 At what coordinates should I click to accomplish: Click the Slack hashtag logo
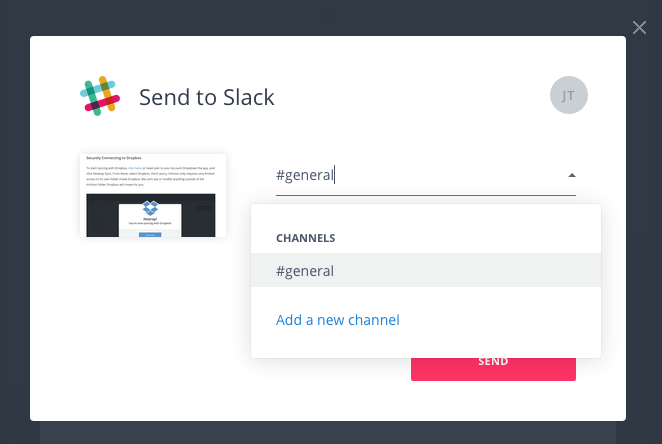click(x=100, y=96)
